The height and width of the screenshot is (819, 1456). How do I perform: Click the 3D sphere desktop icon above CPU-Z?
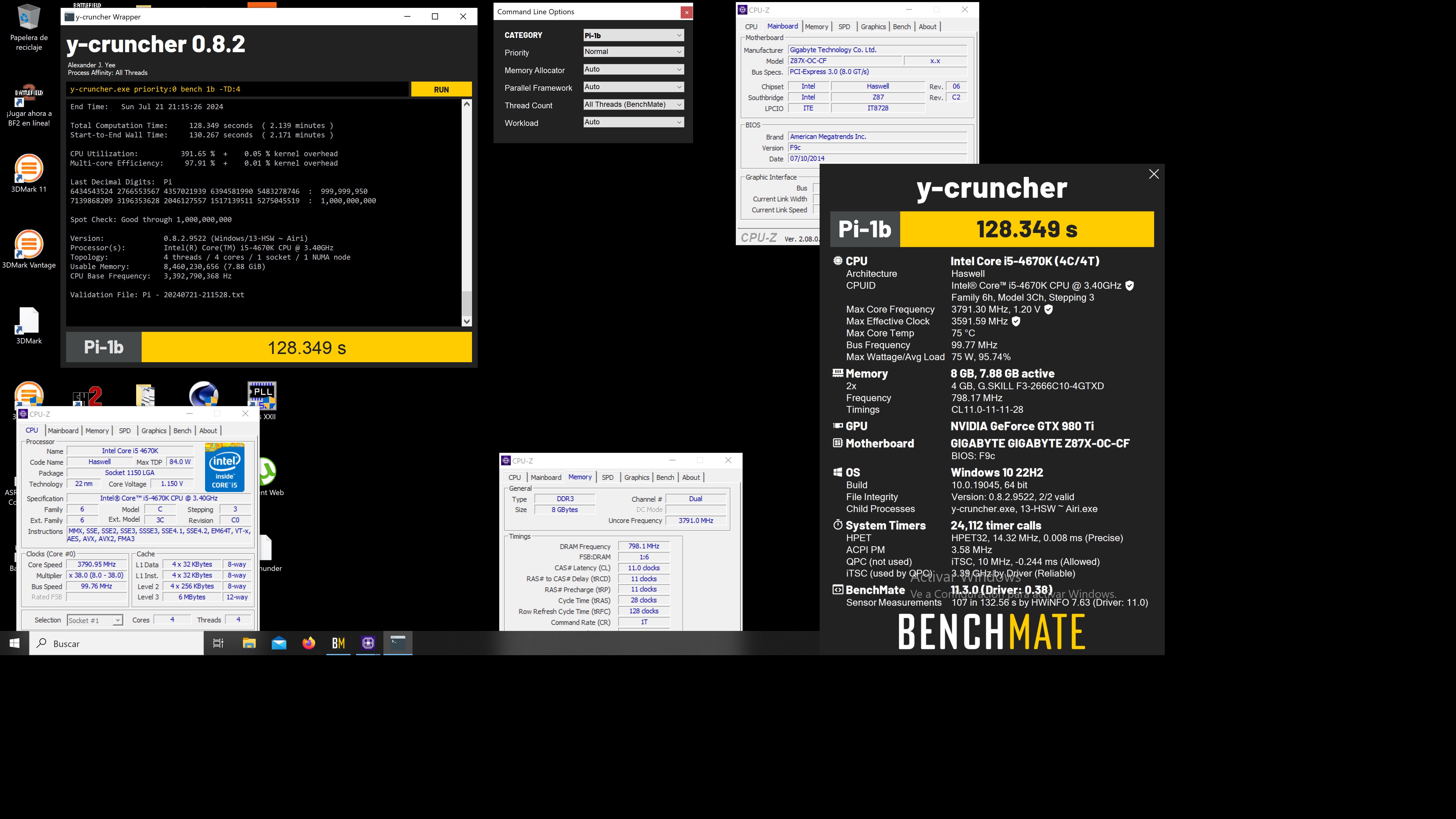coord(204,394)
